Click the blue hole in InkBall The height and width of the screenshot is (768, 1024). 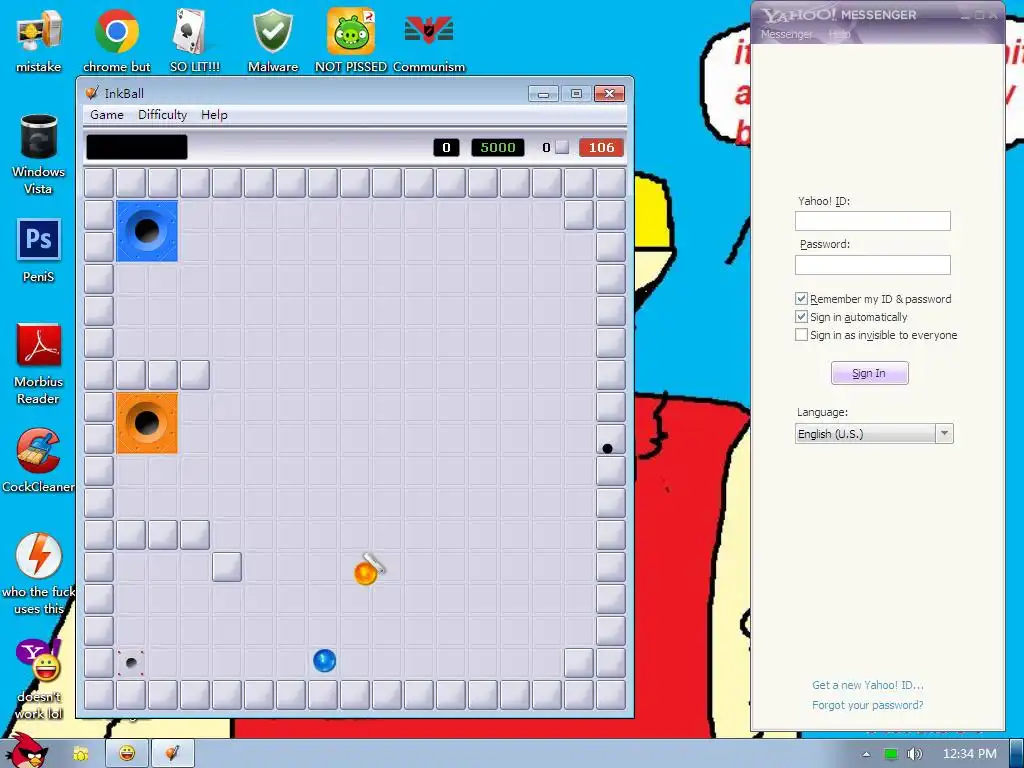(147, 231)
